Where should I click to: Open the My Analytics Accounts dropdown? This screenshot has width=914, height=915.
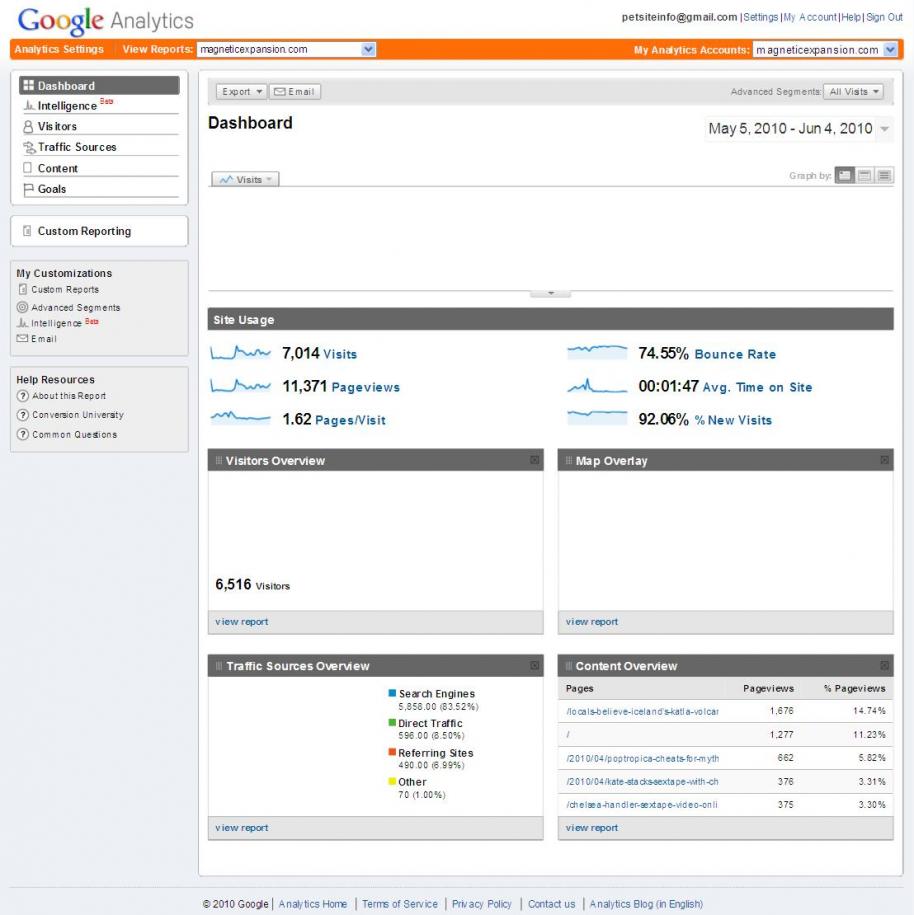pos(890,50)
